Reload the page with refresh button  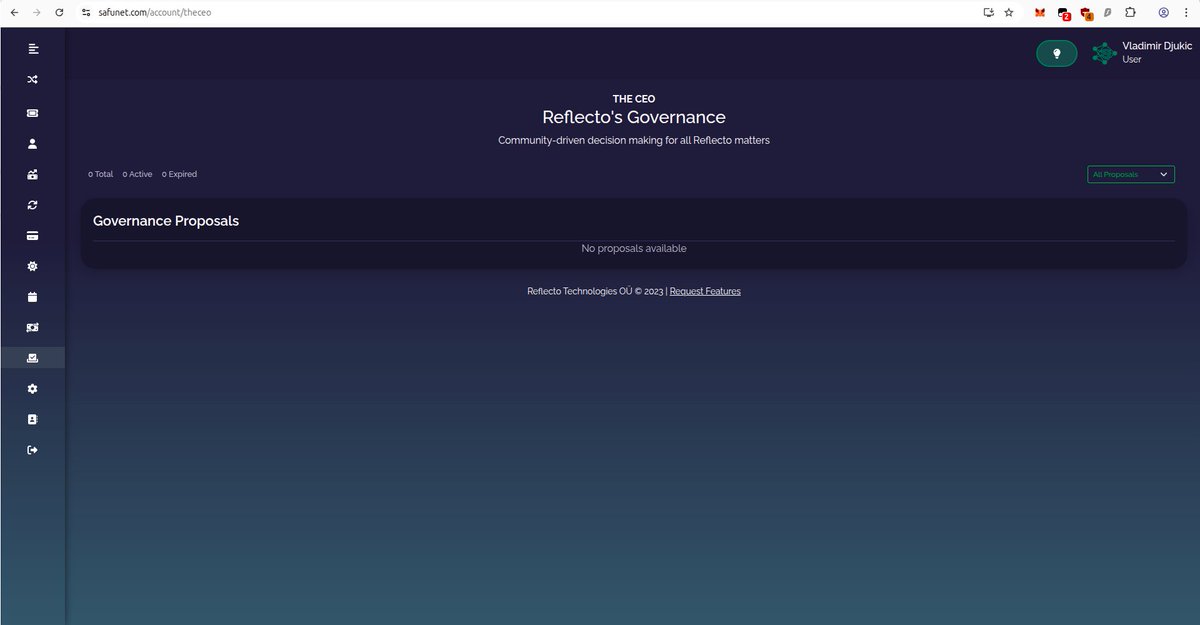point(60,12)
